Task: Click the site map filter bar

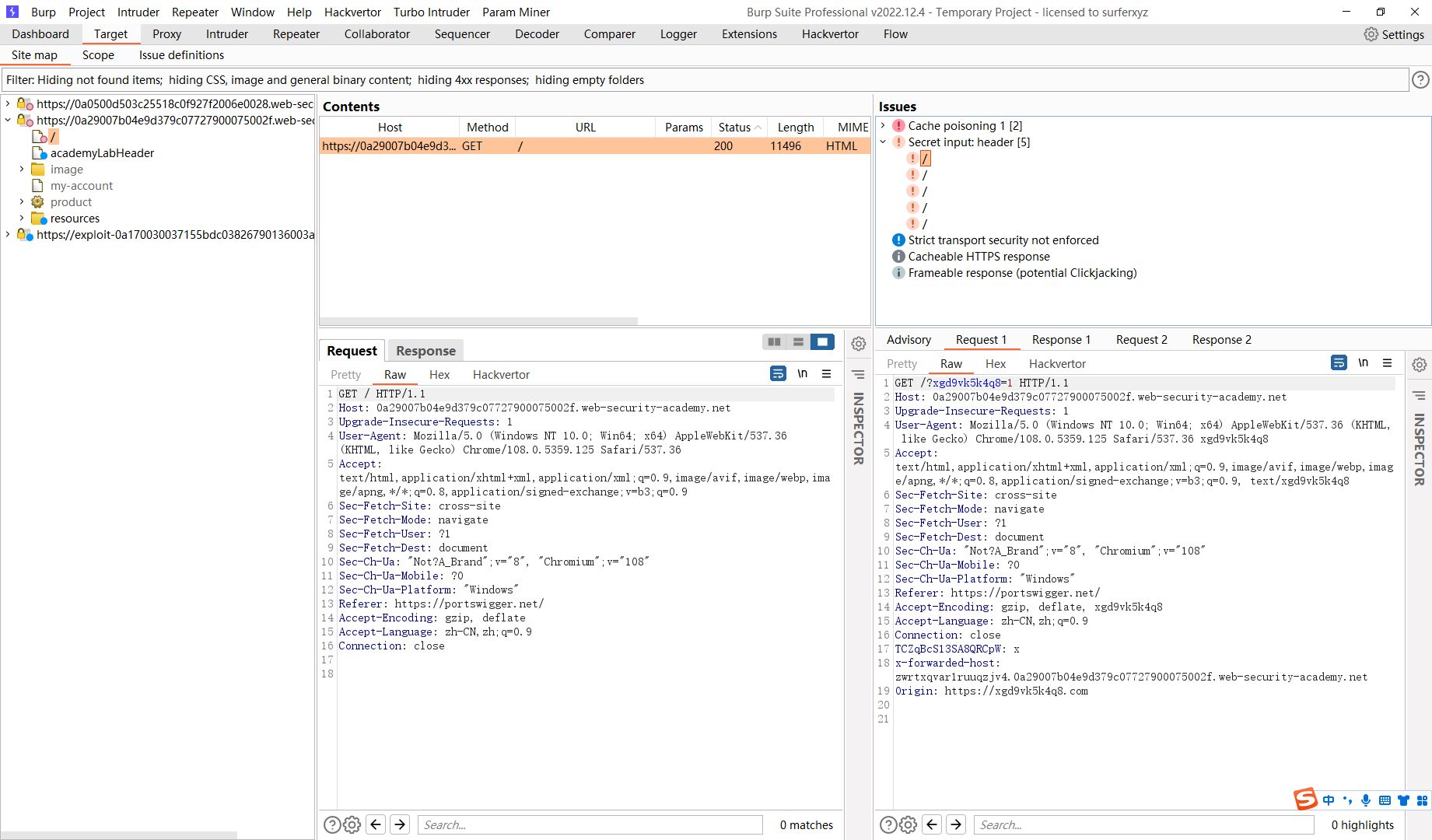Action: click(x=705, y=79)
